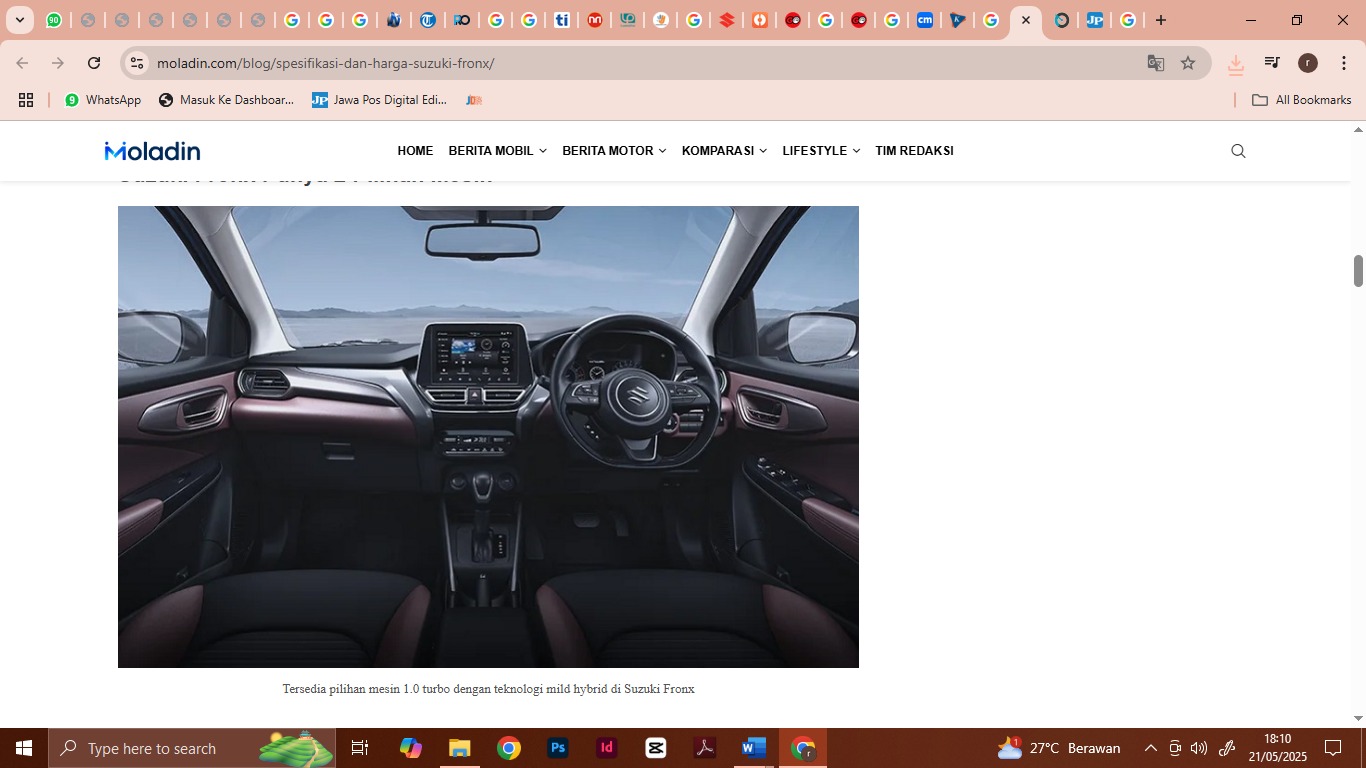Open the JPR icon bookmark
This screenshot has width=1366, height=768.
click(474, 100)
